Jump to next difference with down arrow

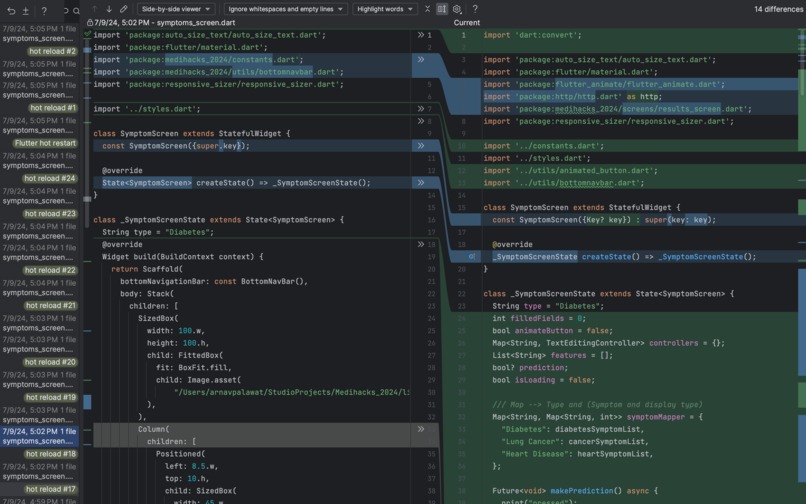[x=109, y=9]
